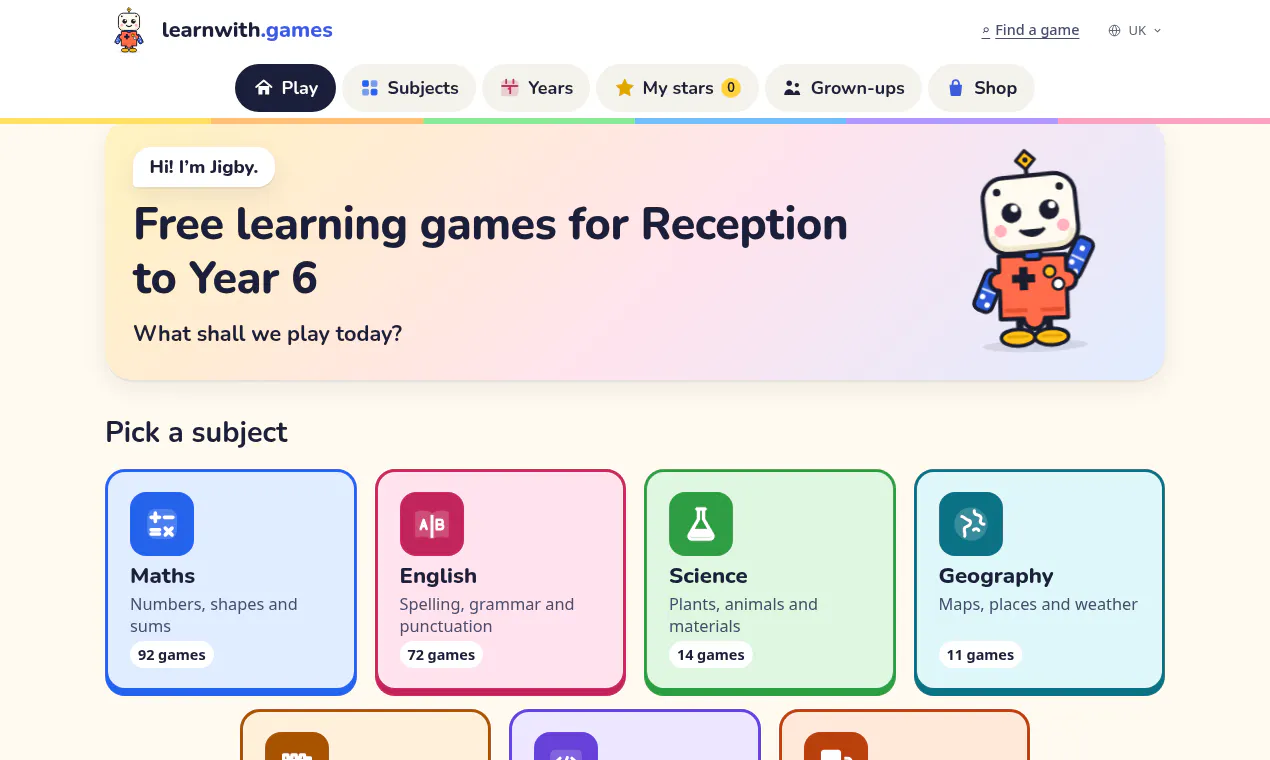
Task: Click the star count badge showing 0
Action: coord(731,88)
